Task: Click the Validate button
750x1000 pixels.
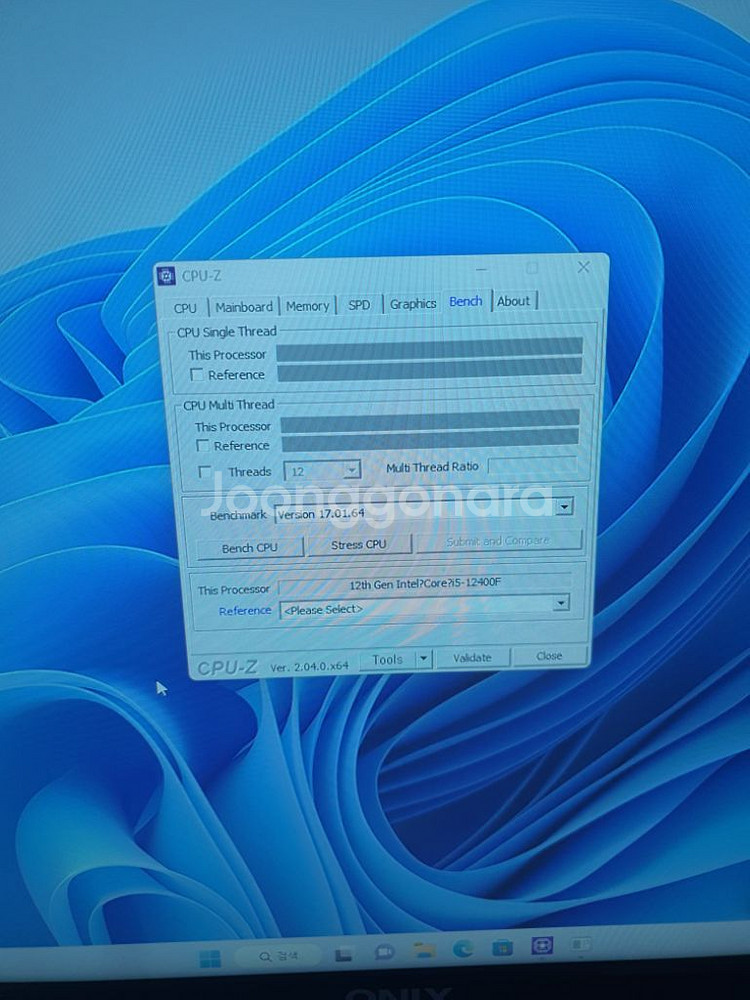Action: 472,658
